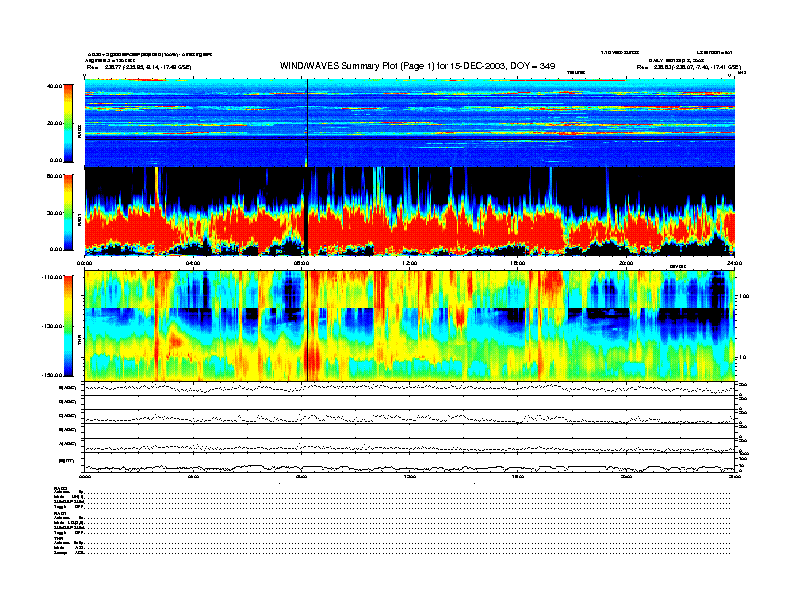Click the RAD2 intensity color bar
The width and height of the screenshot is (792, 612).
click(x=68, y=123)
